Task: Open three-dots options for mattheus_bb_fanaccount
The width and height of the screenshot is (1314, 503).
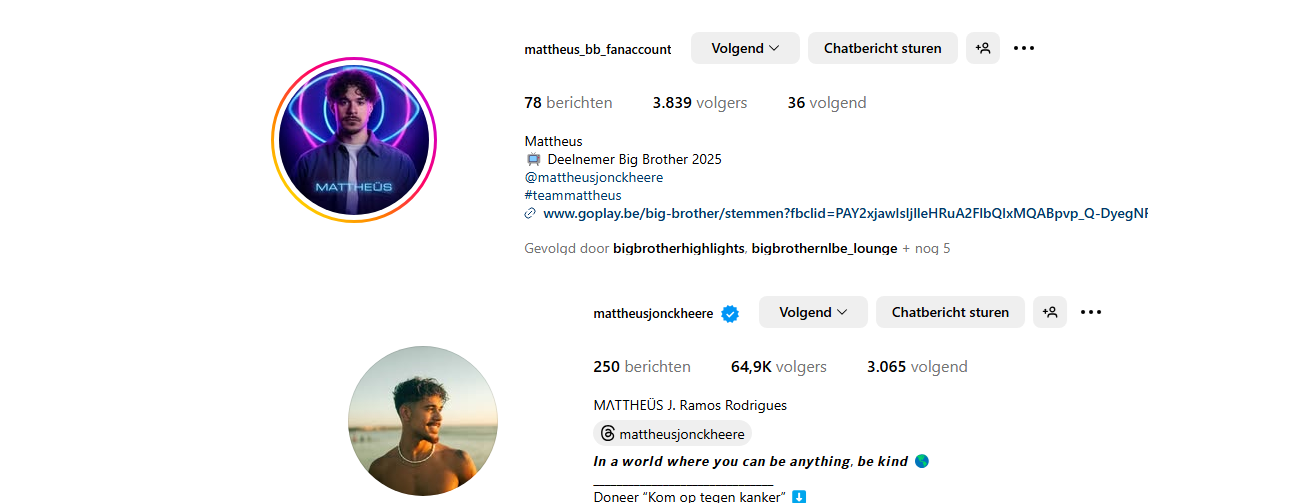Action: point(1024,48)
